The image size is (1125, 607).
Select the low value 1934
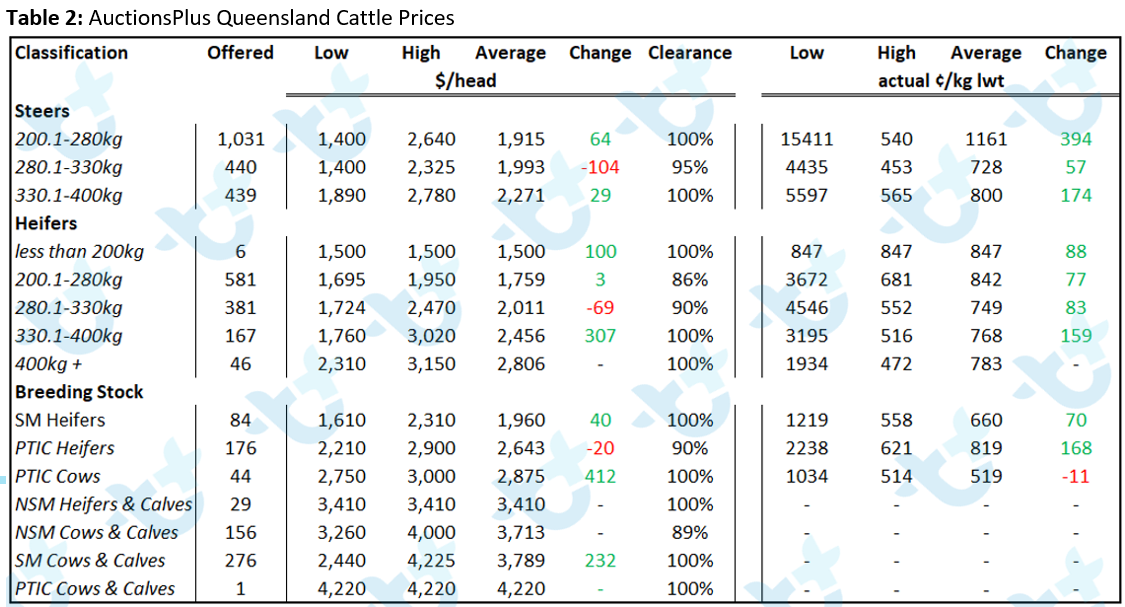[x=806, y=364]
